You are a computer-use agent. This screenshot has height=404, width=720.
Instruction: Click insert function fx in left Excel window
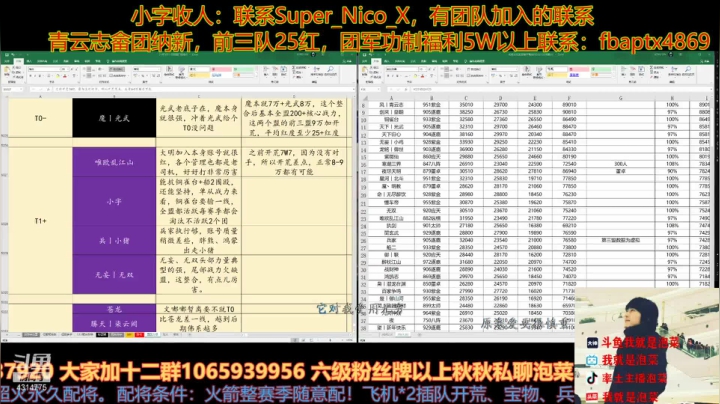tap(48, 90)
